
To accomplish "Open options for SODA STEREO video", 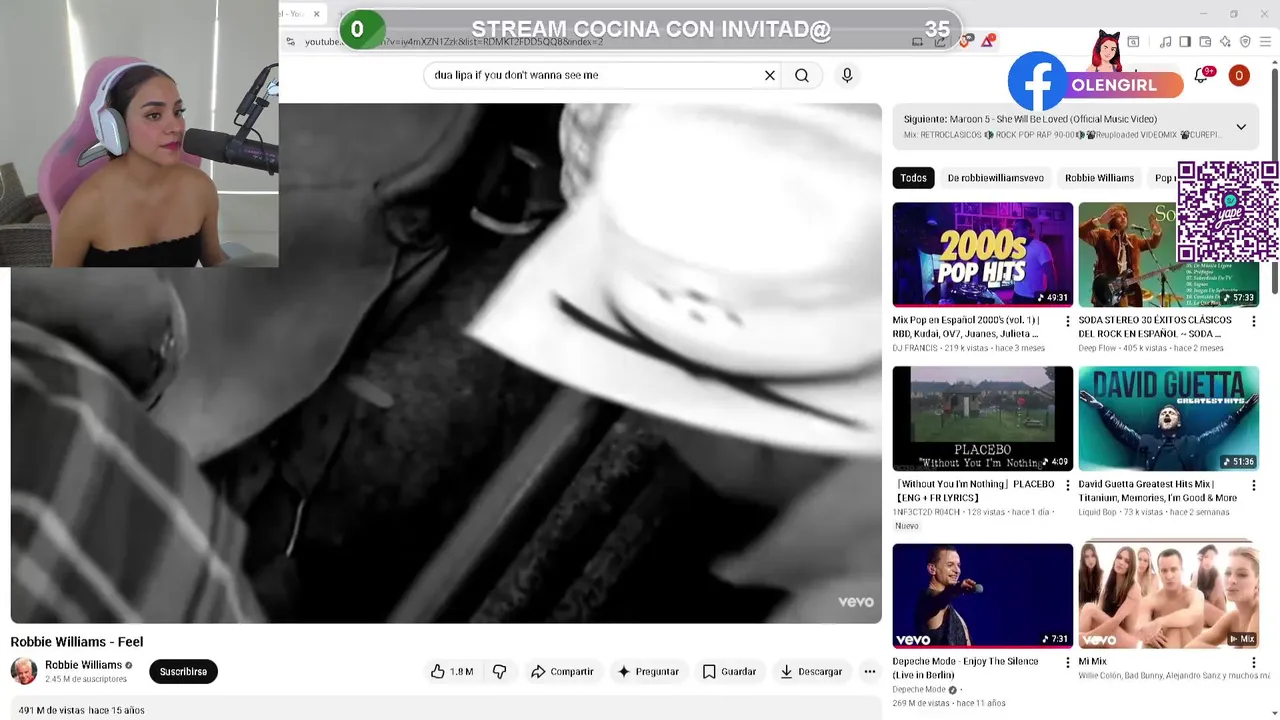I will coord(1253,322).
